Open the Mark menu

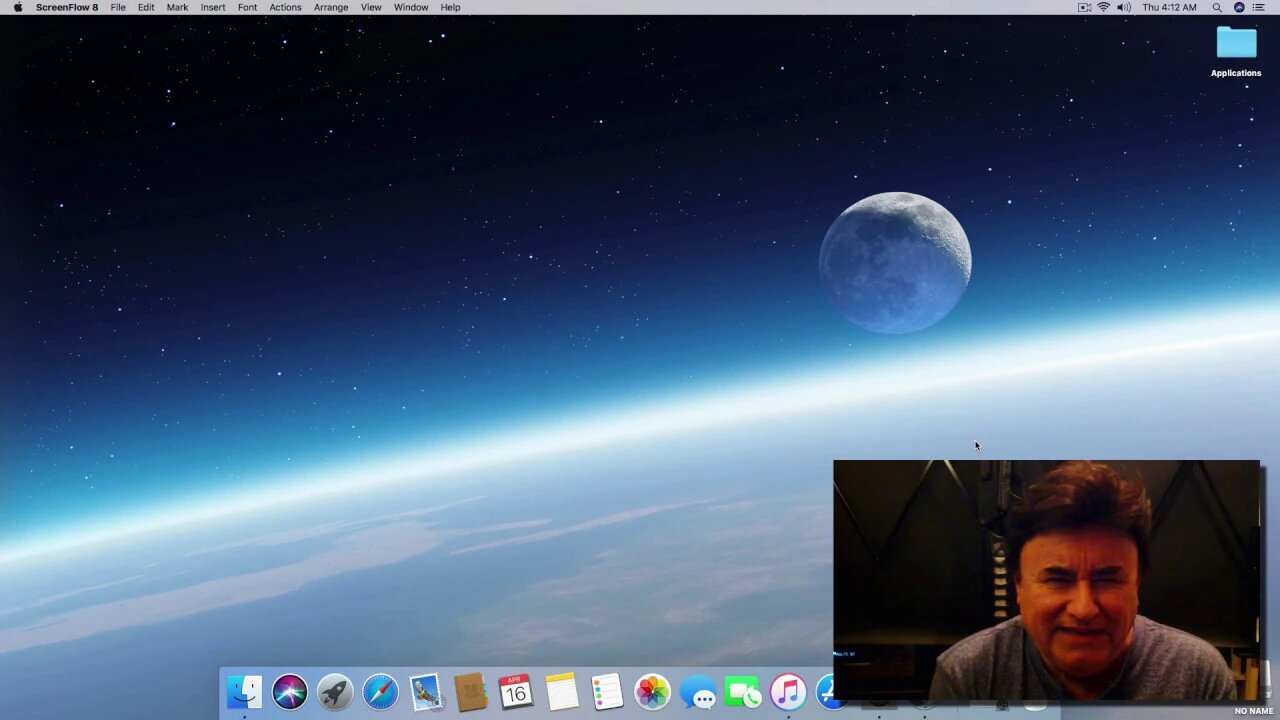(177, 7)
